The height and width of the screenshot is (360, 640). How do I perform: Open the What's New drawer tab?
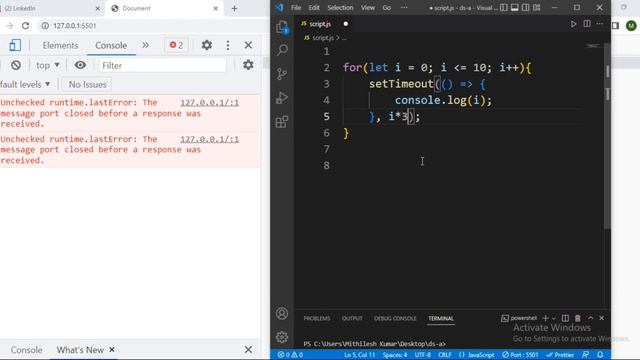tap(80, 350)
